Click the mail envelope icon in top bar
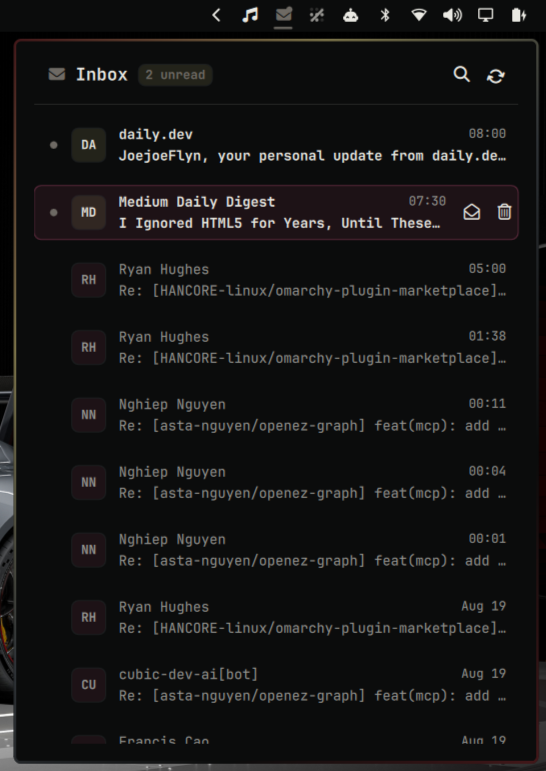Image resolution: width=546 pixels, height=771 pixels. tap(283, 15)
